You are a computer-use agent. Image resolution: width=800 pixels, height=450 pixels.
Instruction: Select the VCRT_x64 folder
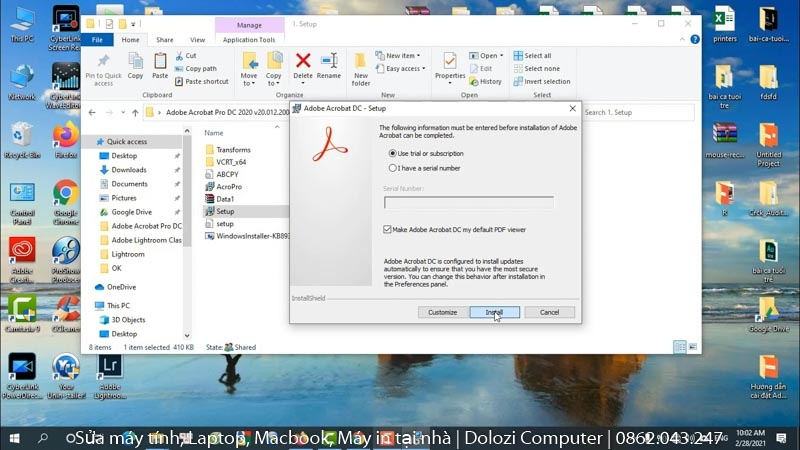pos(231,162)
